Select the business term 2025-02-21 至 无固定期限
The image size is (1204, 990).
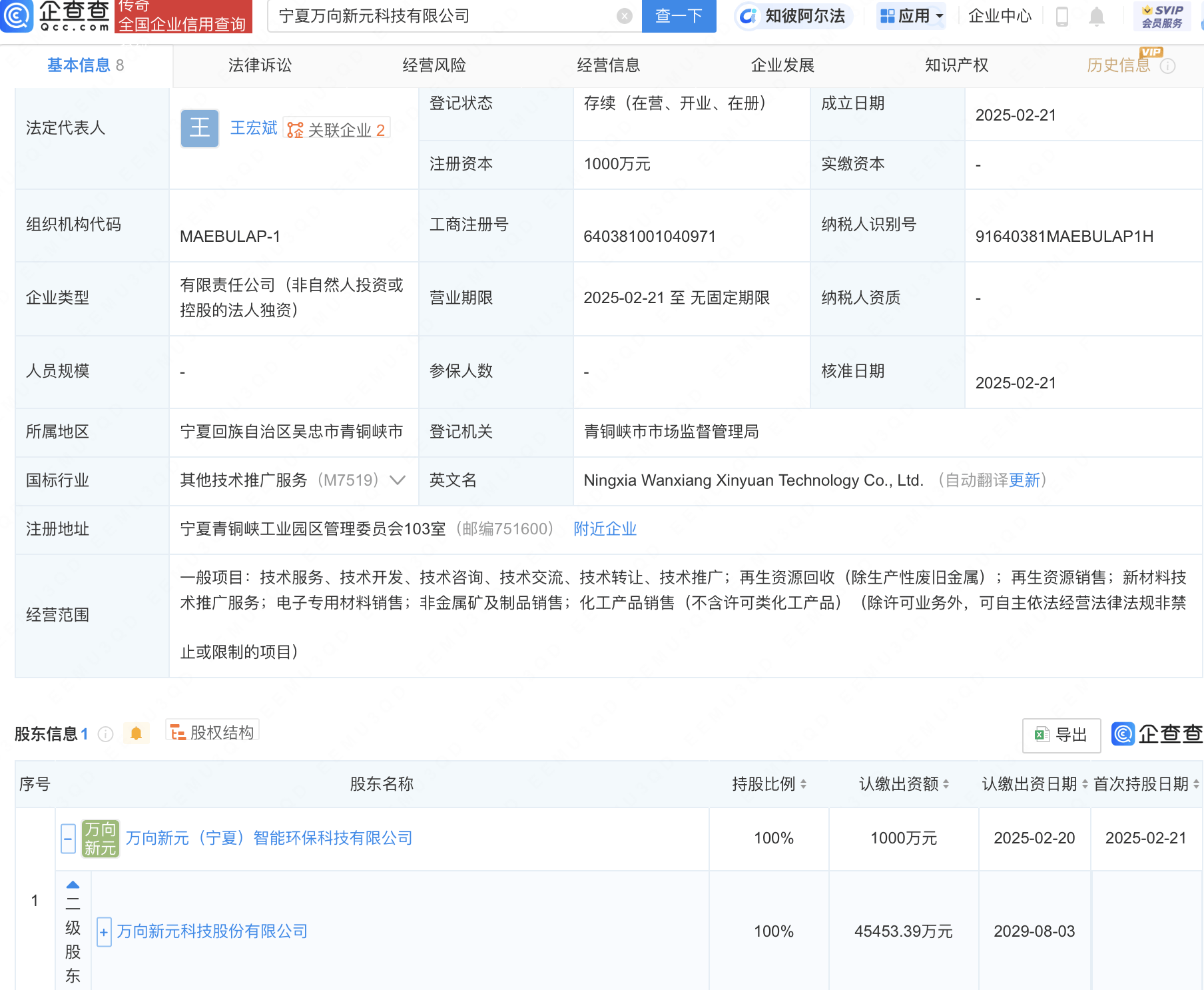pyautogui.click(x=677, y=298)
